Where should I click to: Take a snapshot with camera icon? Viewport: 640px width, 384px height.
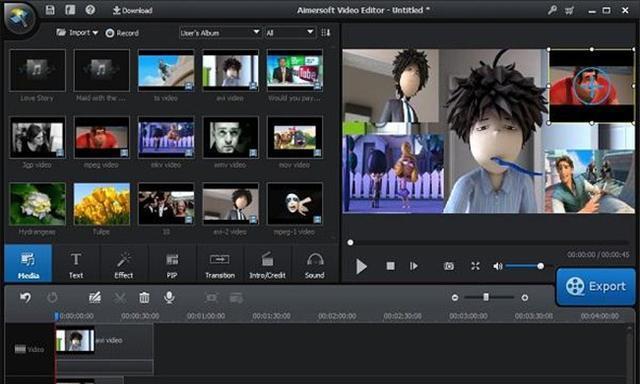click(x=449, y=266)
